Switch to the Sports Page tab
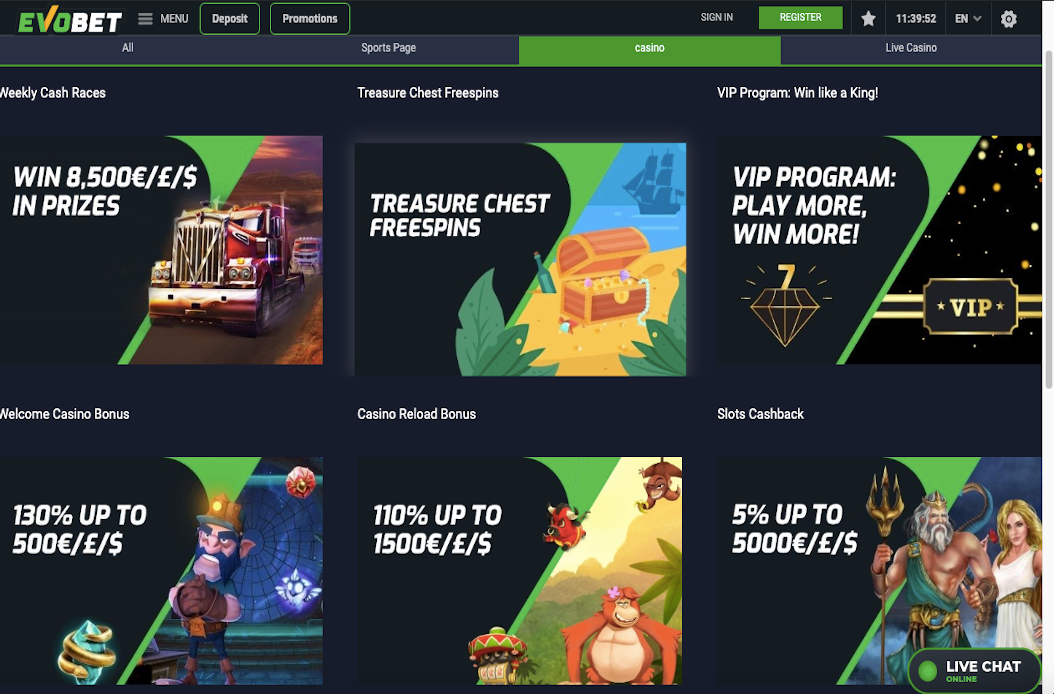The width and height of the screenshot is (1054, 694). tap(389, 48)
